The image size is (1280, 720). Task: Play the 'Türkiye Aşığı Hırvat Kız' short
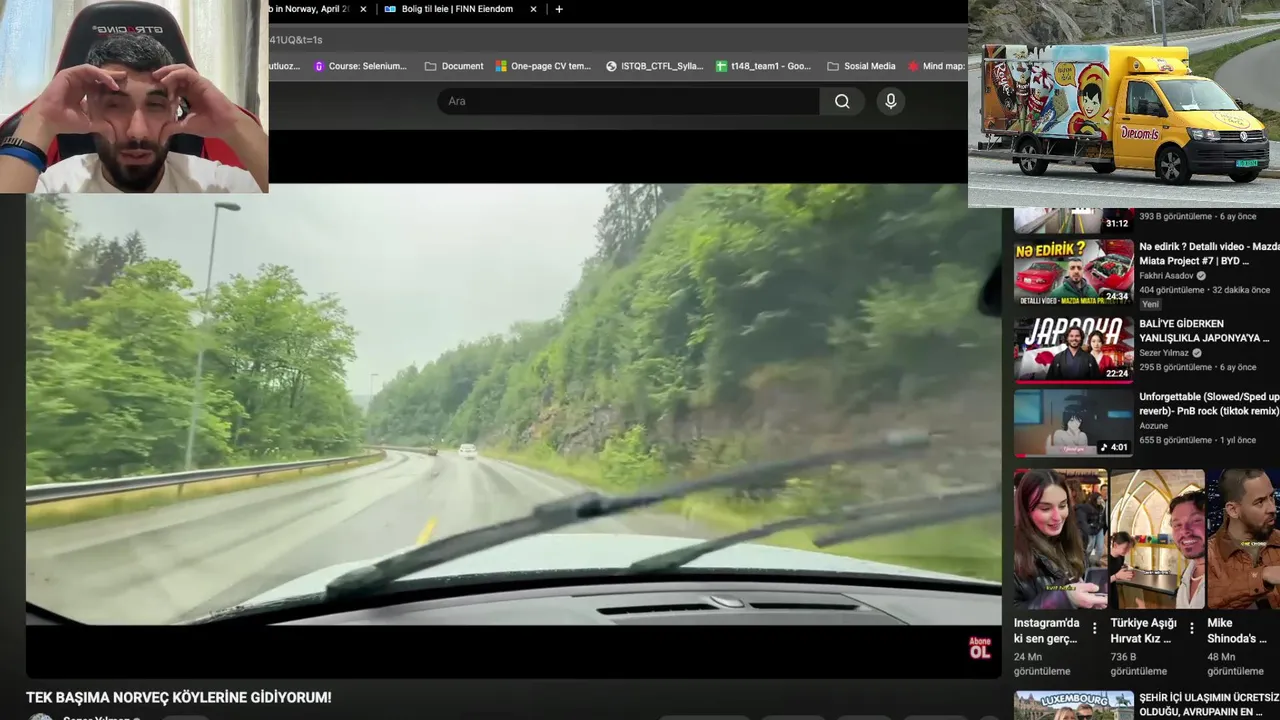1157,539
